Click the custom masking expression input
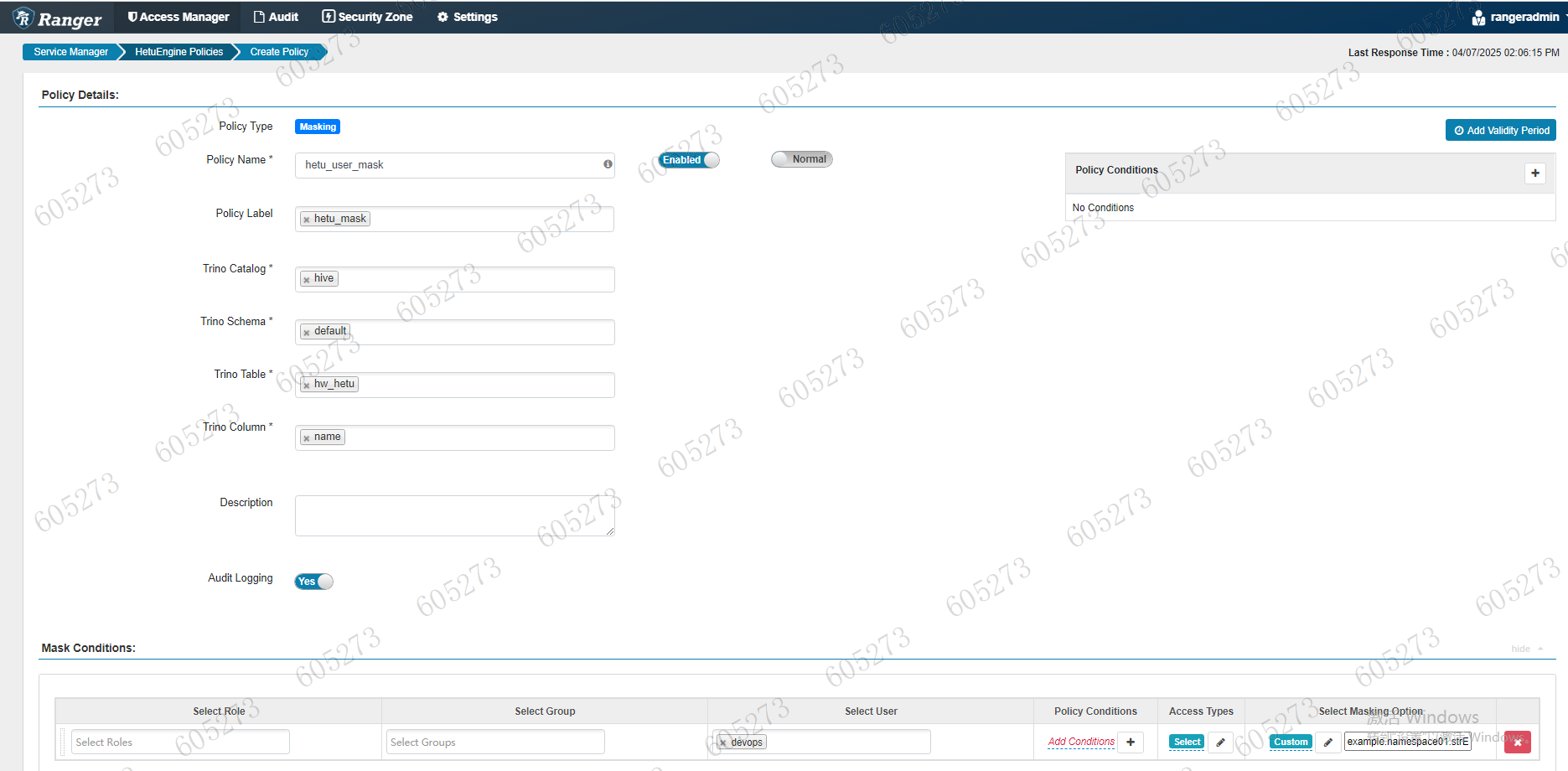 [x=1408, y=742]
